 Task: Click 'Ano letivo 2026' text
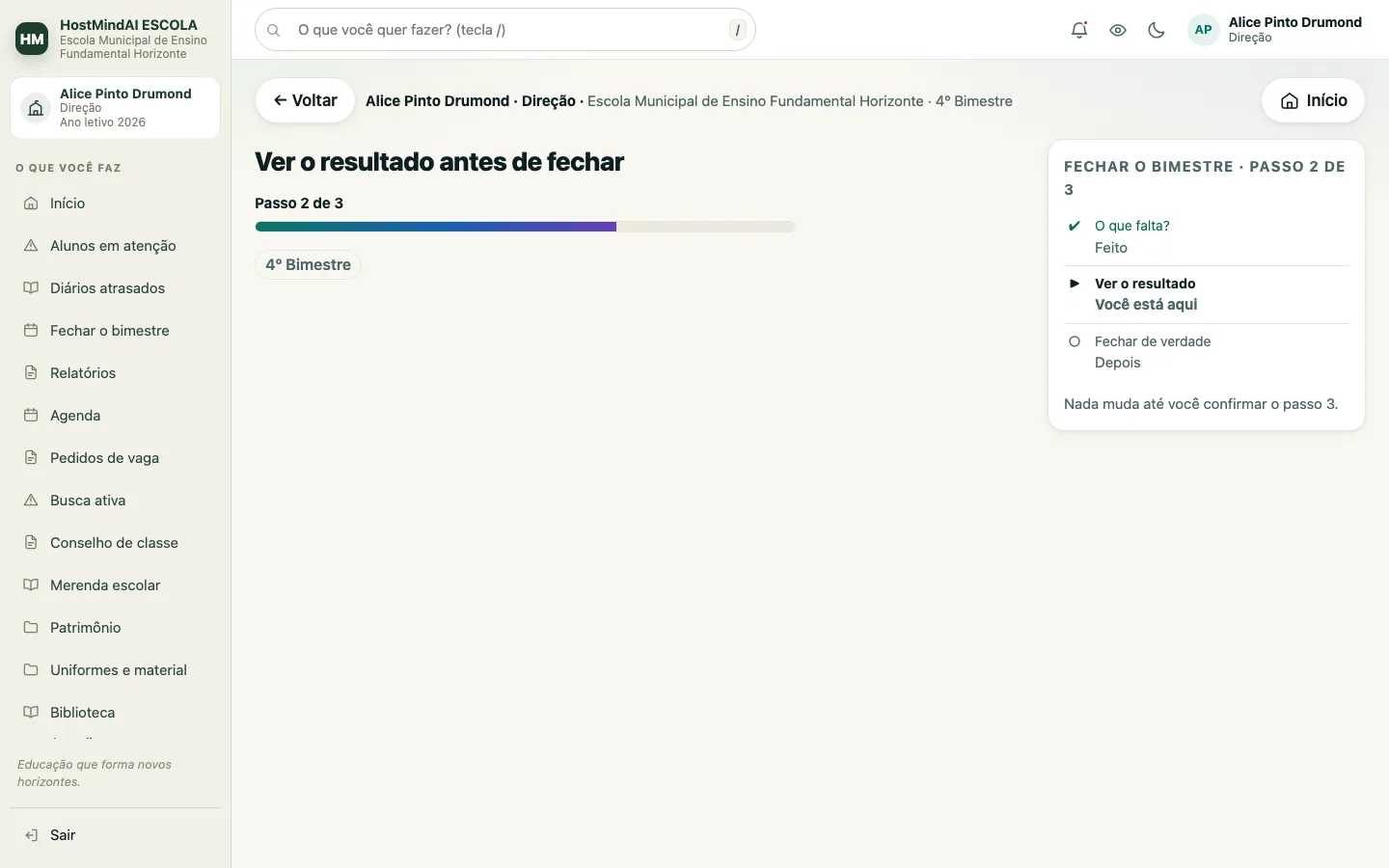point(102,122)
